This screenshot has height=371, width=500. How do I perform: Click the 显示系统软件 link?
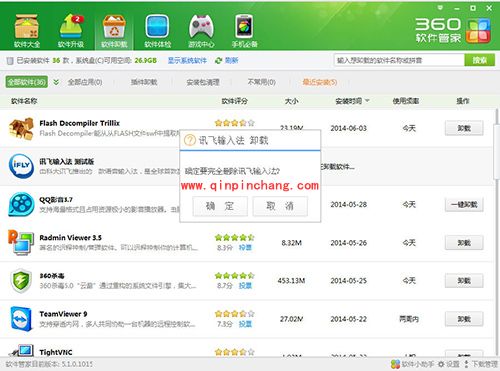(187, 61)
